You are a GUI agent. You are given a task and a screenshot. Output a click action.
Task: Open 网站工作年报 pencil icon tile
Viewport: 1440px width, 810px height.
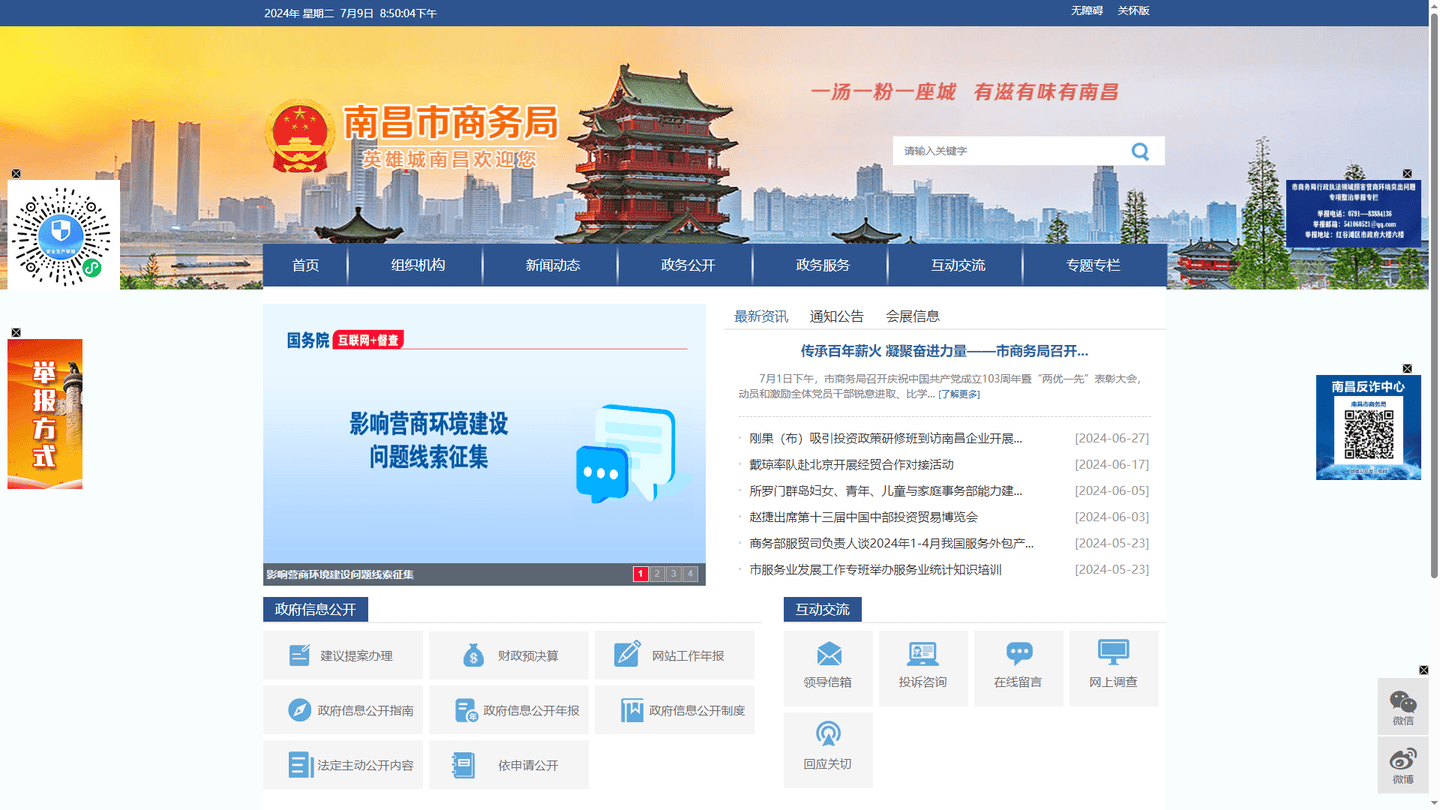[674, 655]
